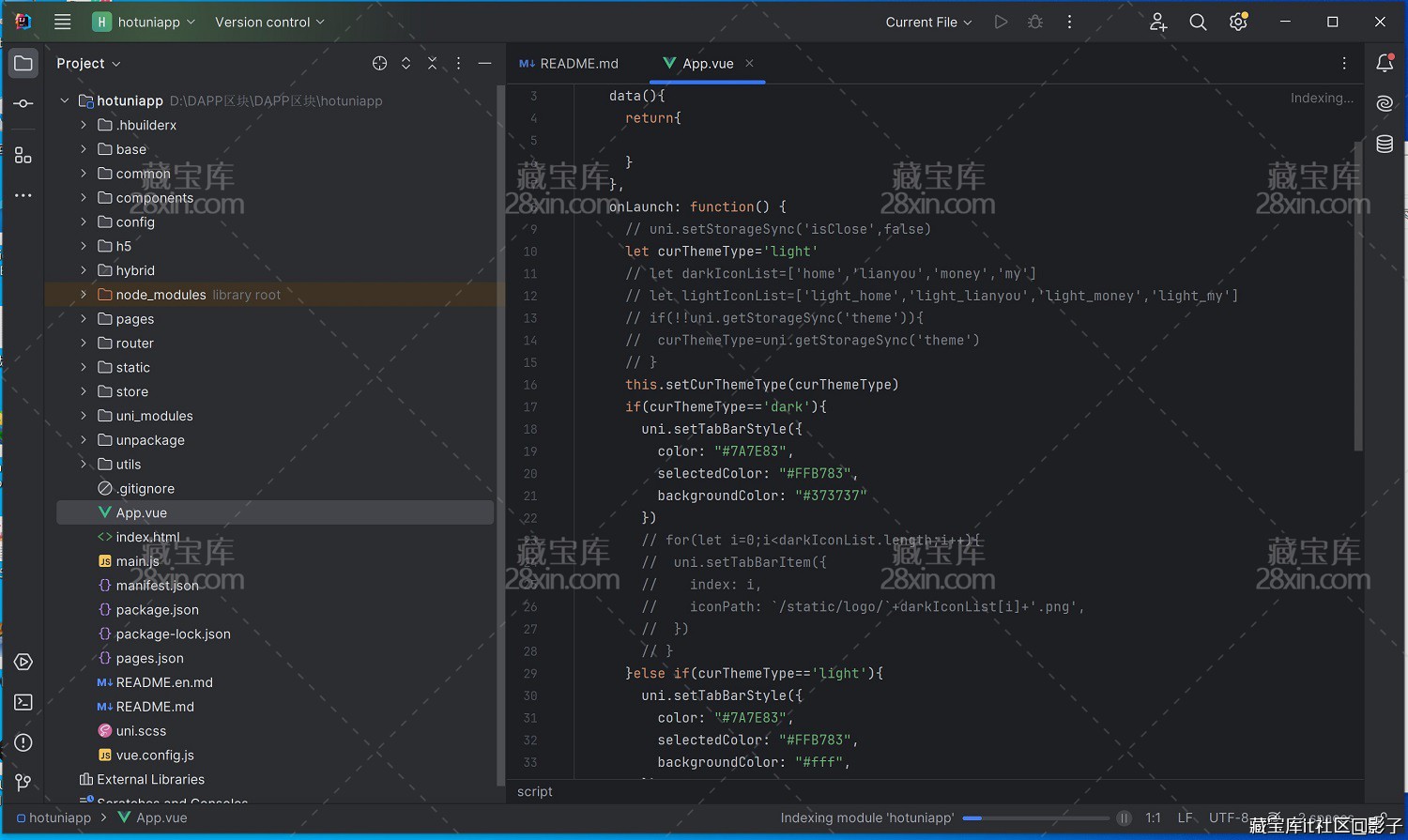The height and width of the screenshot is (840, 1408).
Task: Expand all in Project tree
Action: pos(406,63)
